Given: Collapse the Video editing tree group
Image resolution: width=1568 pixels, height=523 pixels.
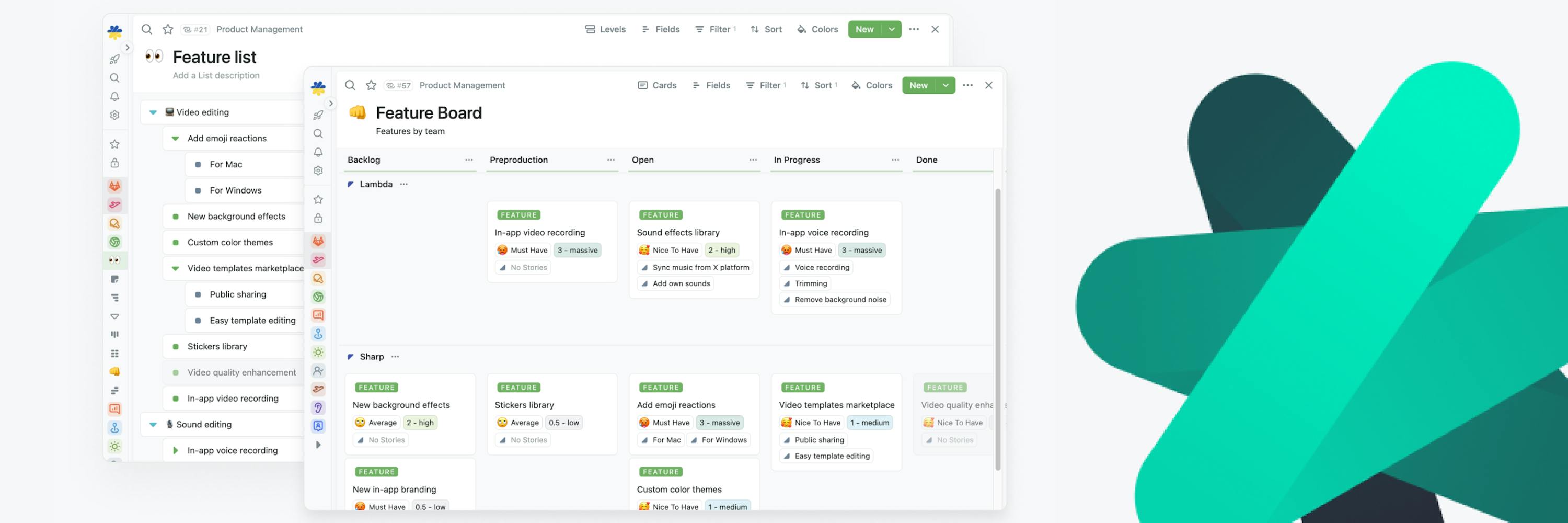Looking at the screenshot, I should pos(153,112).
